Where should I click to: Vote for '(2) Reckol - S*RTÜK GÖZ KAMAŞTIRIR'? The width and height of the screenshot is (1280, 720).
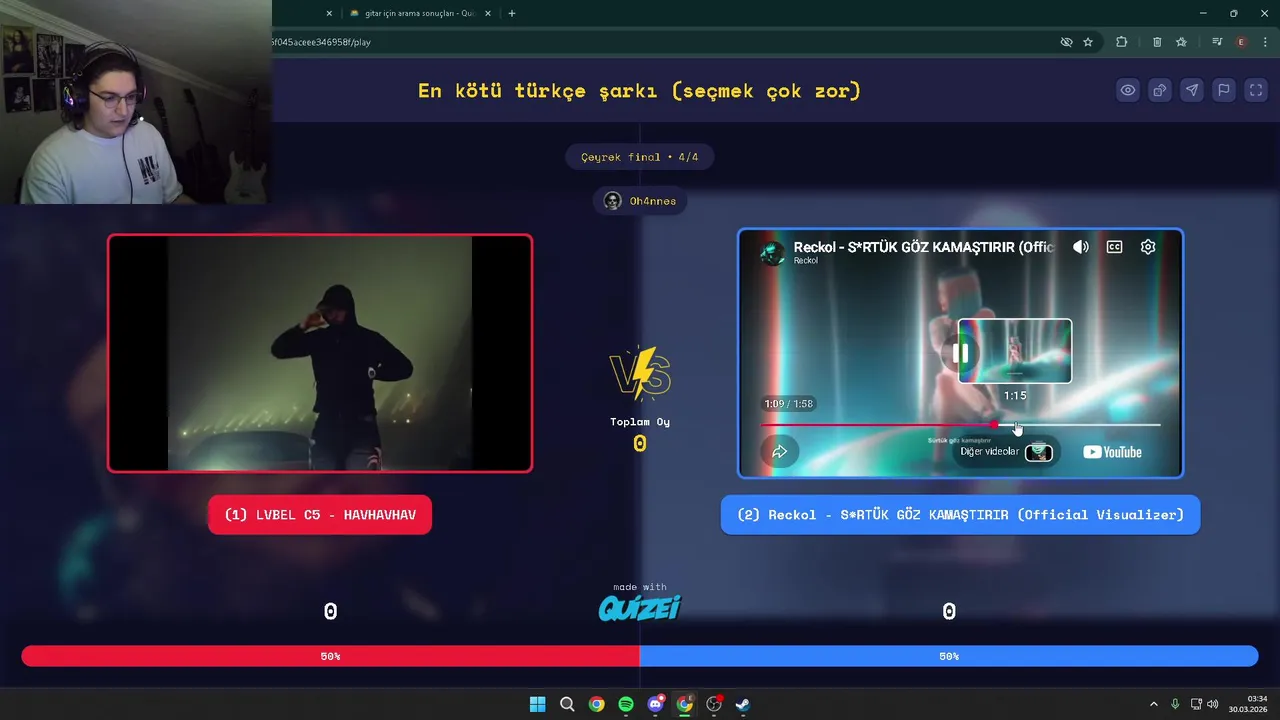tap(960, 514)
